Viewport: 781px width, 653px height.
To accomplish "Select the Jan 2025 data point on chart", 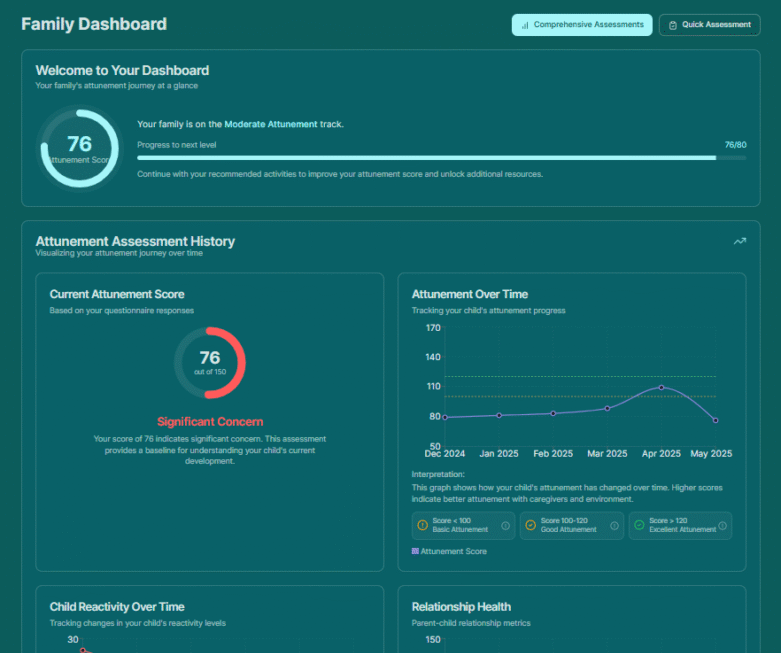I will (499, 415).
